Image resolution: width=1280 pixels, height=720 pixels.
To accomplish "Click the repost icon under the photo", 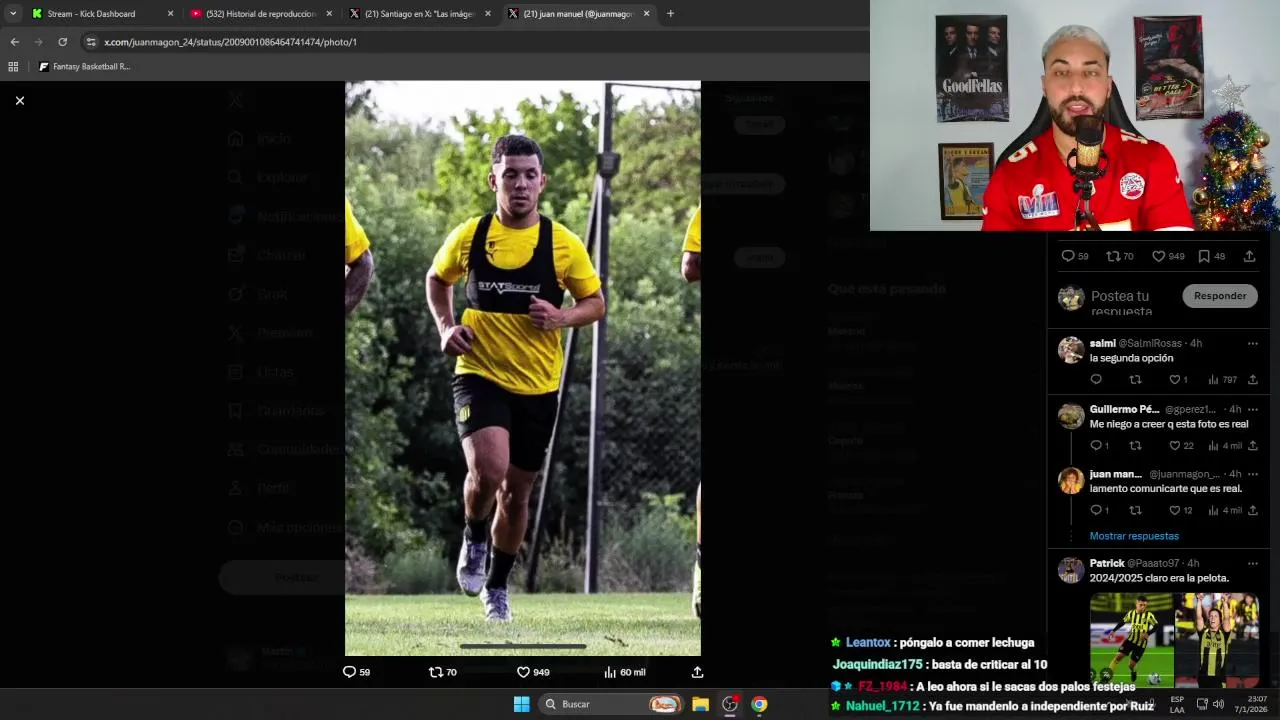I will [435, 672].
